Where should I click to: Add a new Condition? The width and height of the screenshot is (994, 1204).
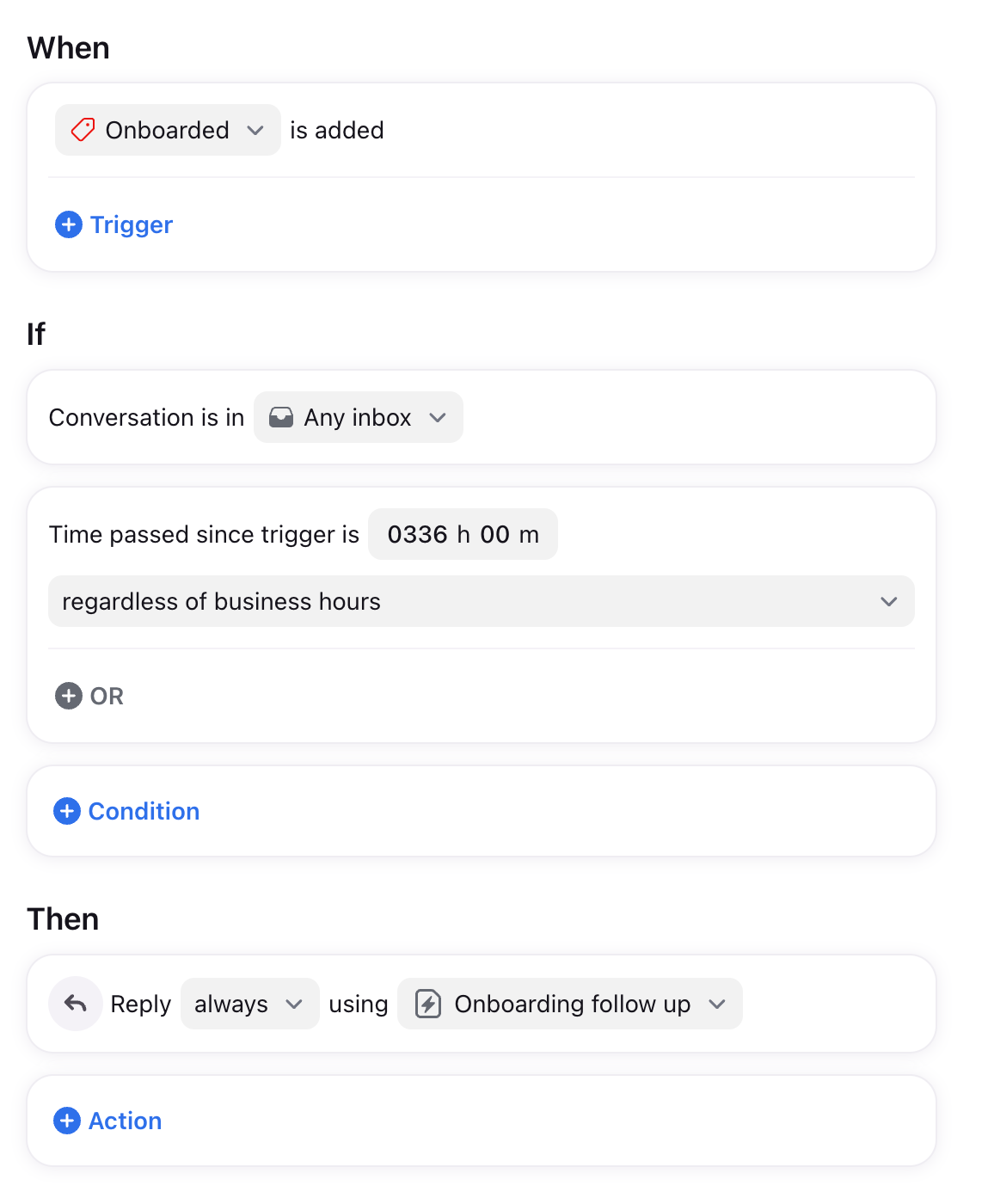pyautogui.click(x=126, y=811)
